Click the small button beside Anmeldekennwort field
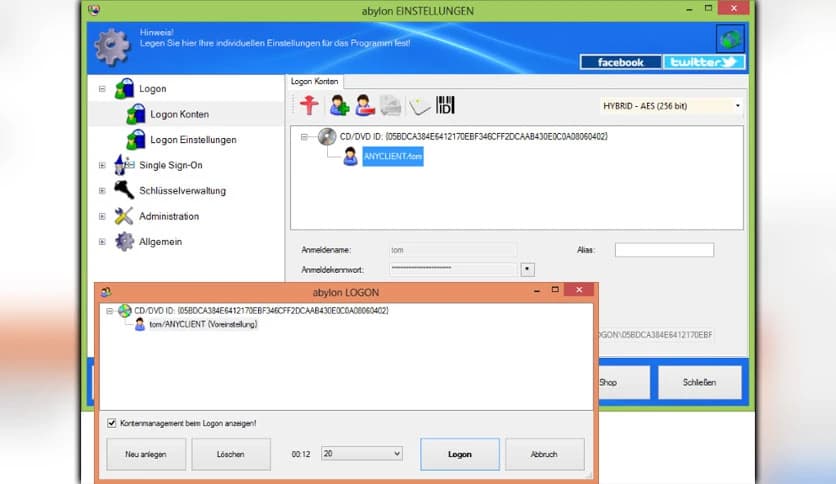 (527, 269)
